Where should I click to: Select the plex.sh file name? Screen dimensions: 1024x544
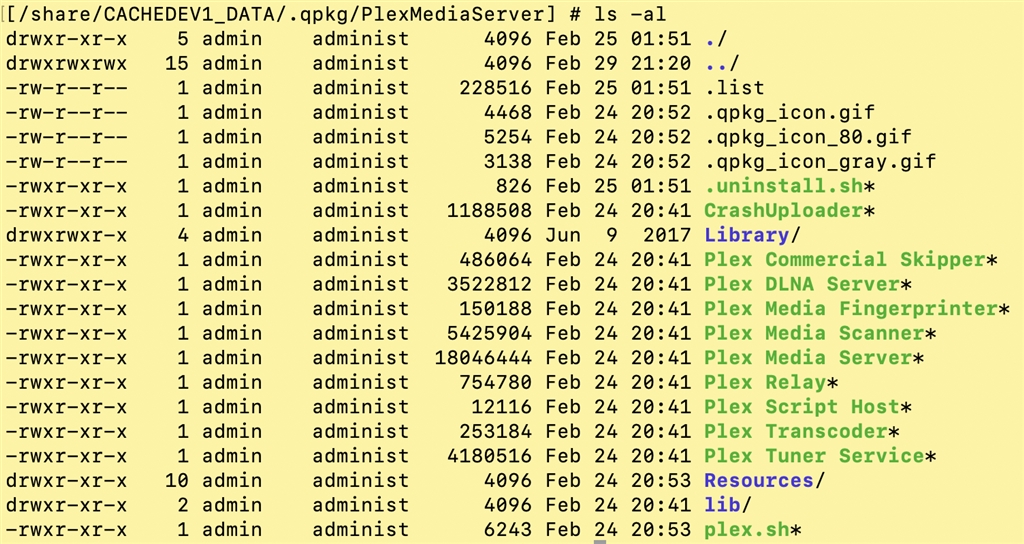747,530
